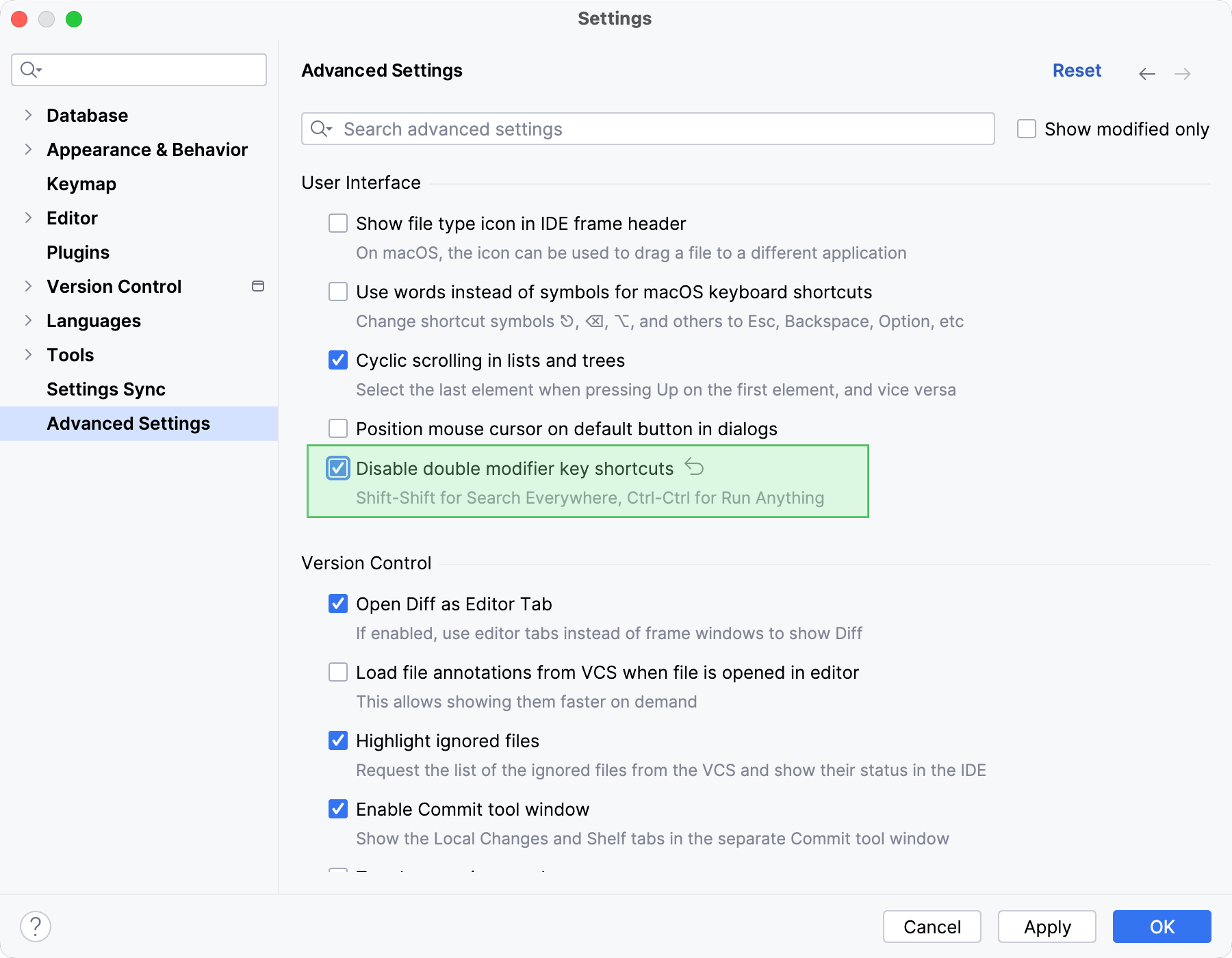The height and width of the screenshot is (958, 1232).
Task: Open the Plugins settings page
Action: pyautogui.click(x=77, y=252)
